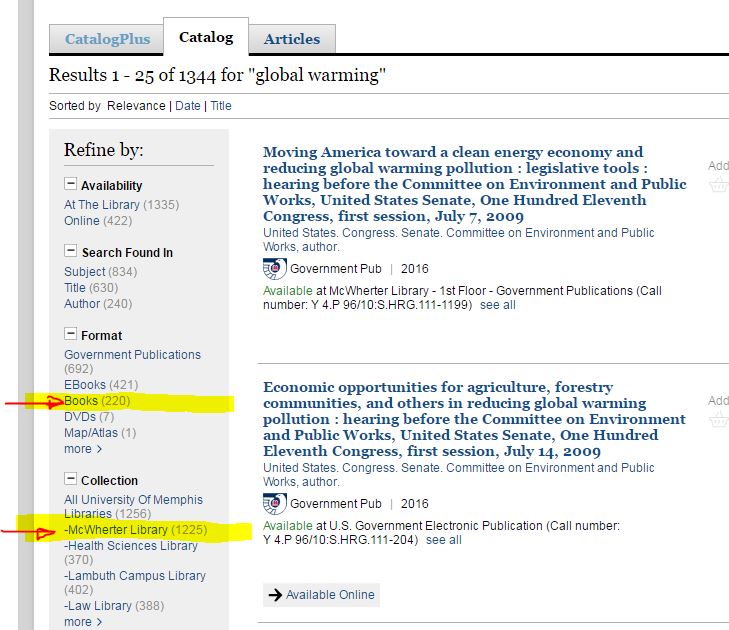Click the arrow icon in Available Online

tap(275, 595)
